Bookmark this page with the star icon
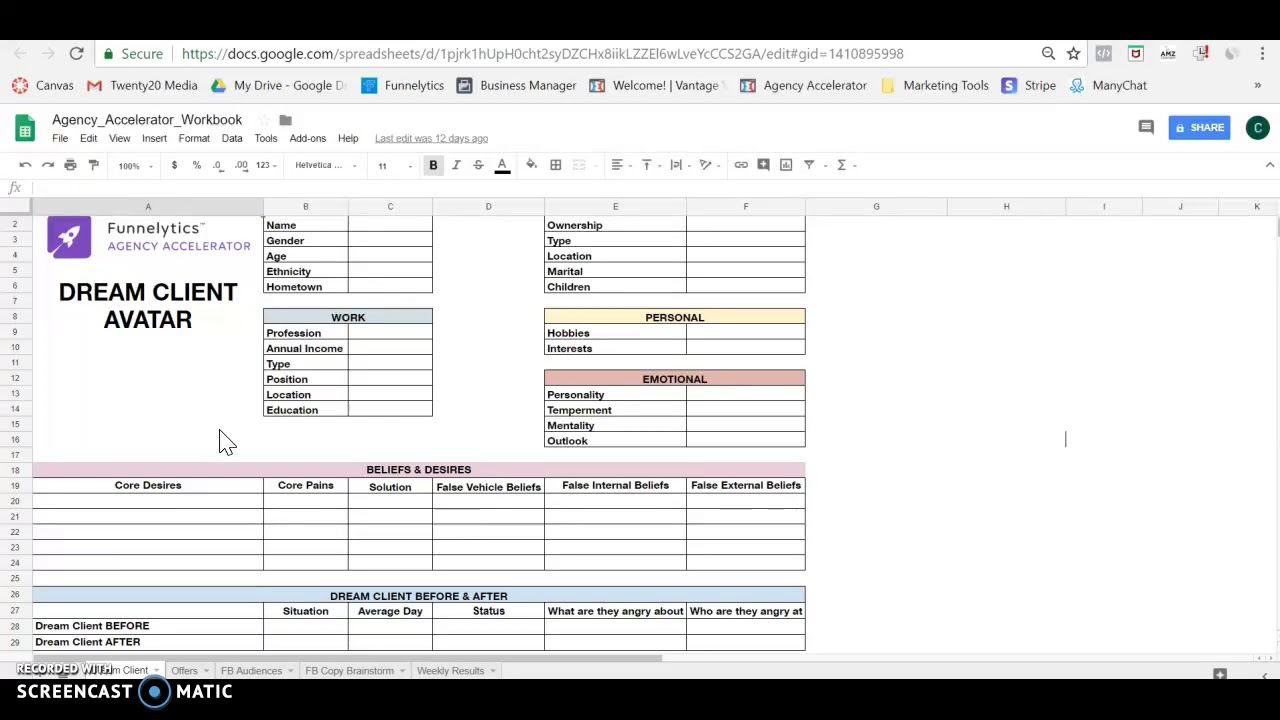 (x=1073, y=53)
